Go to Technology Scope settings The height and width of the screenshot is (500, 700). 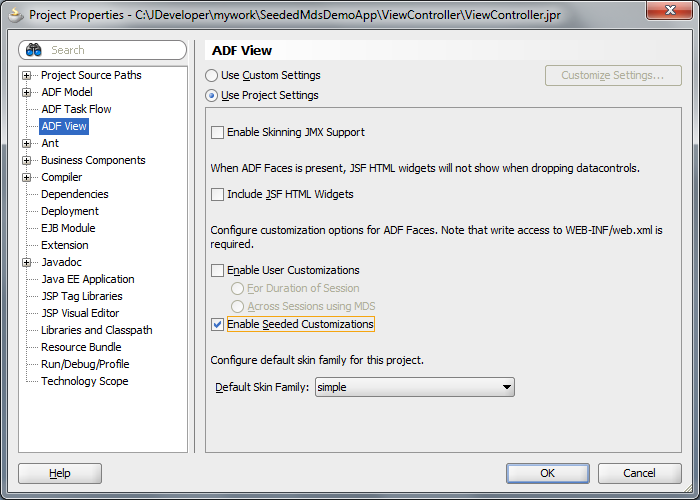pyautogui.click(x=85, y=381)
